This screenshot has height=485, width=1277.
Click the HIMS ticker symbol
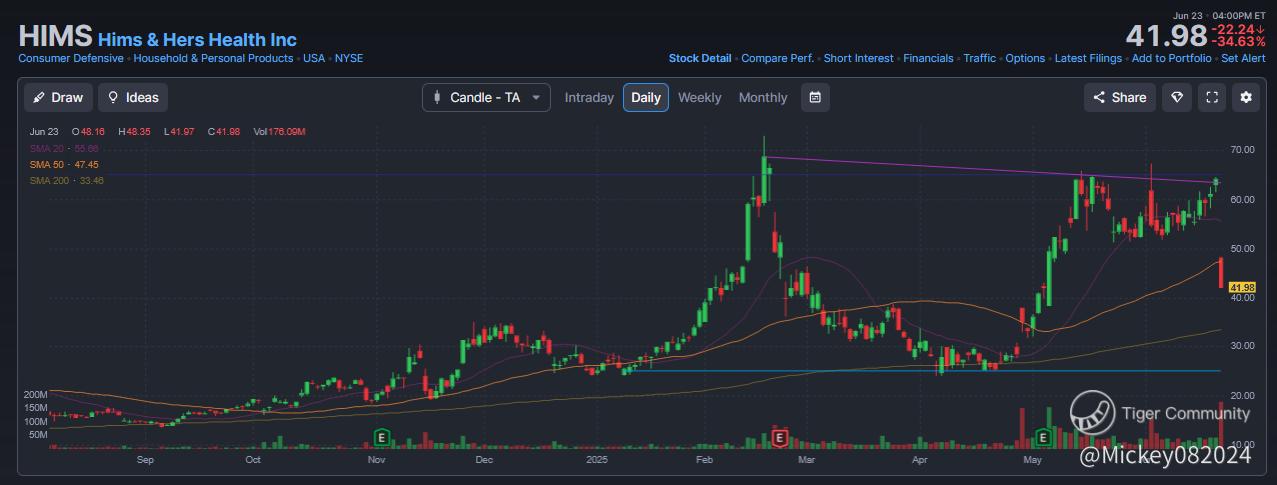coord(55,37)
